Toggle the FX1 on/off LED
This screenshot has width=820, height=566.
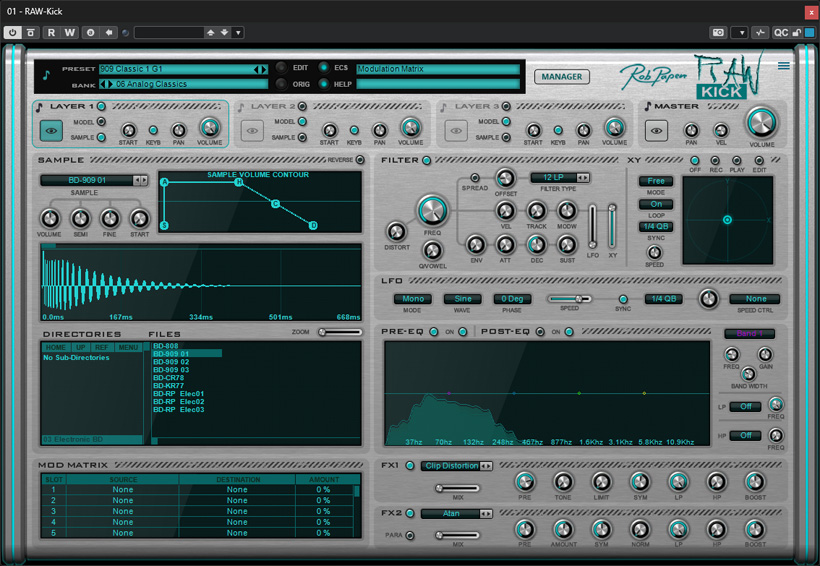coord(410,465)
